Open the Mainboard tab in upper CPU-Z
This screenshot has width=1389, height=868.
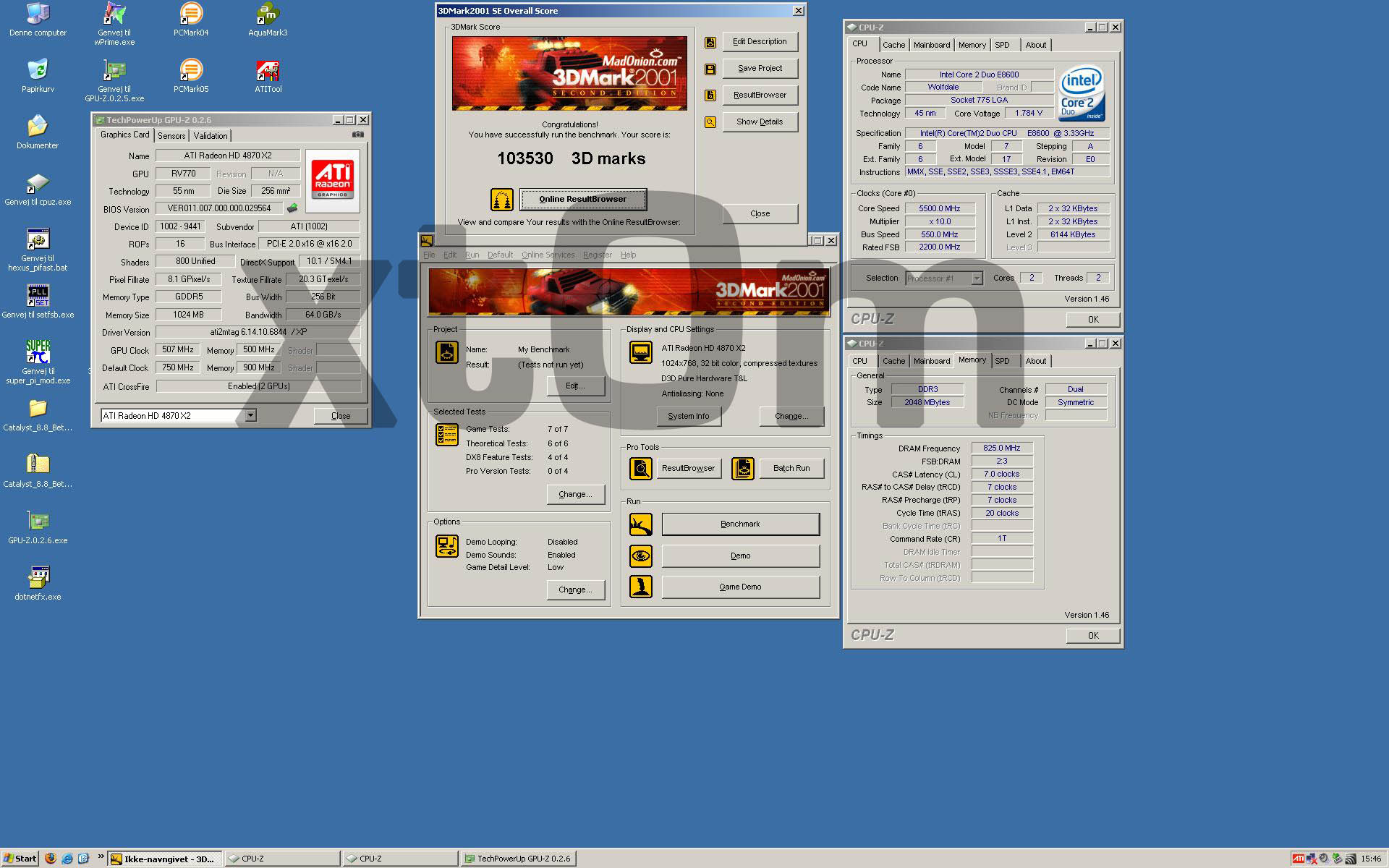pos(932,45)
